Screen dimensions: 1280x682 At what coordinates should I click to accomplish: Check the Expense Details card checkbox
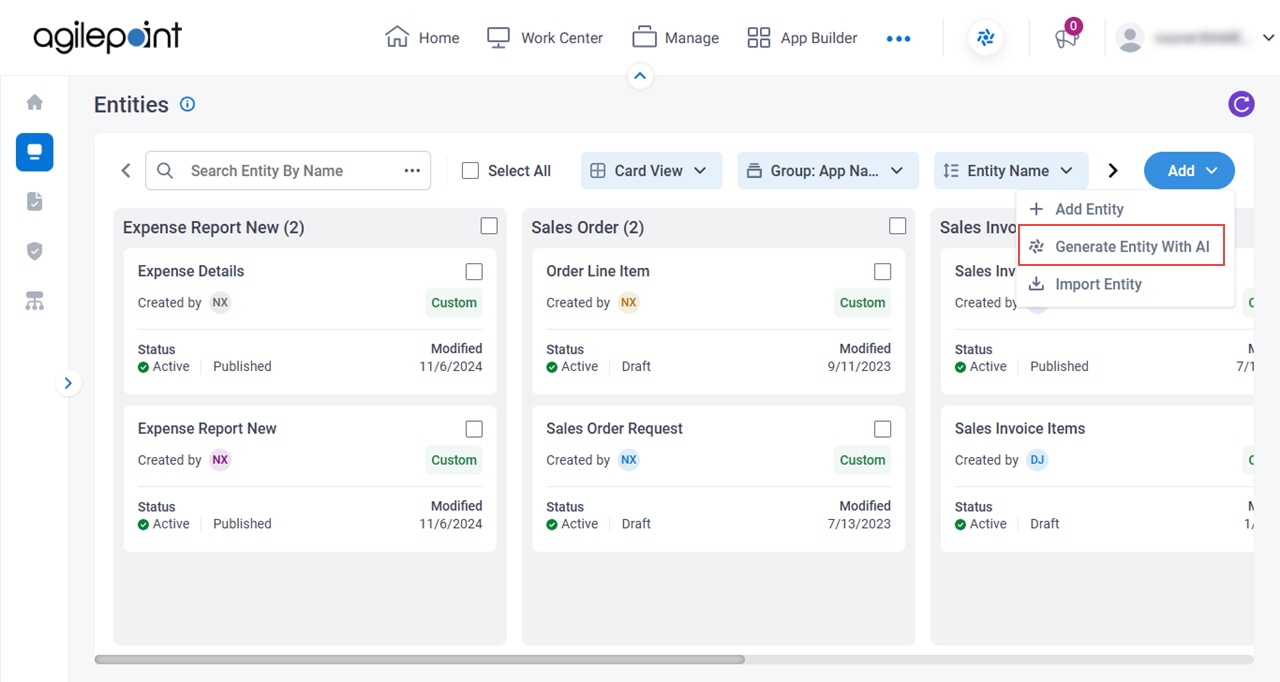(474, 272)
